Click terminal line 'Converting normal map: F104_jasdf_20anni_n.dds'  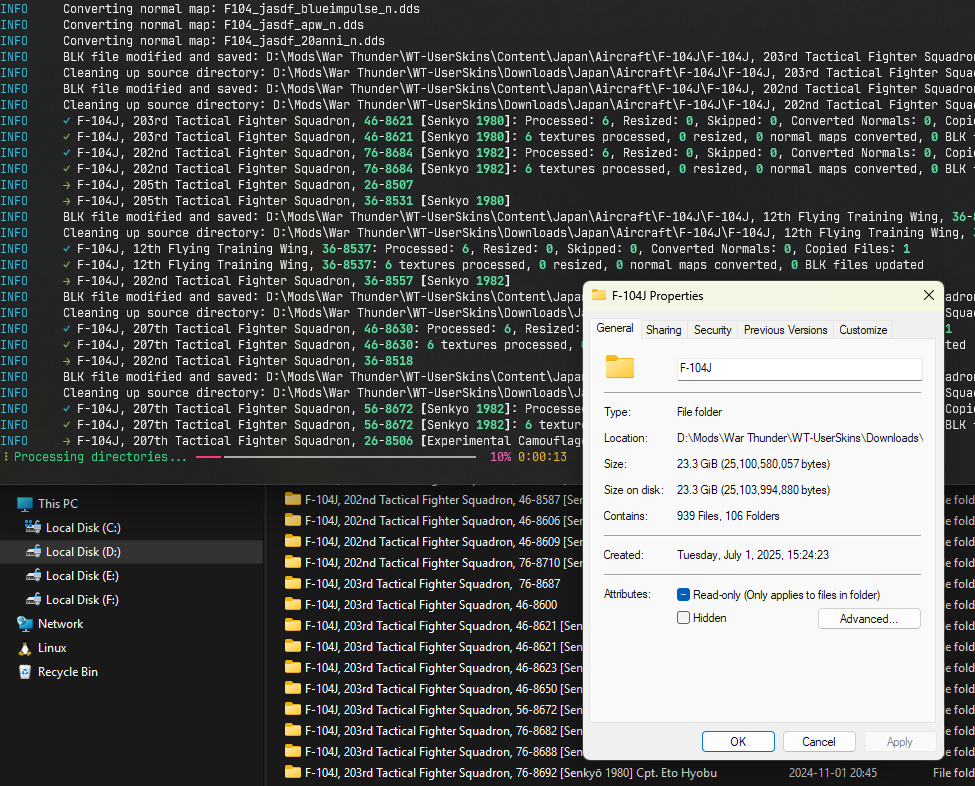(x=224, y=41)
